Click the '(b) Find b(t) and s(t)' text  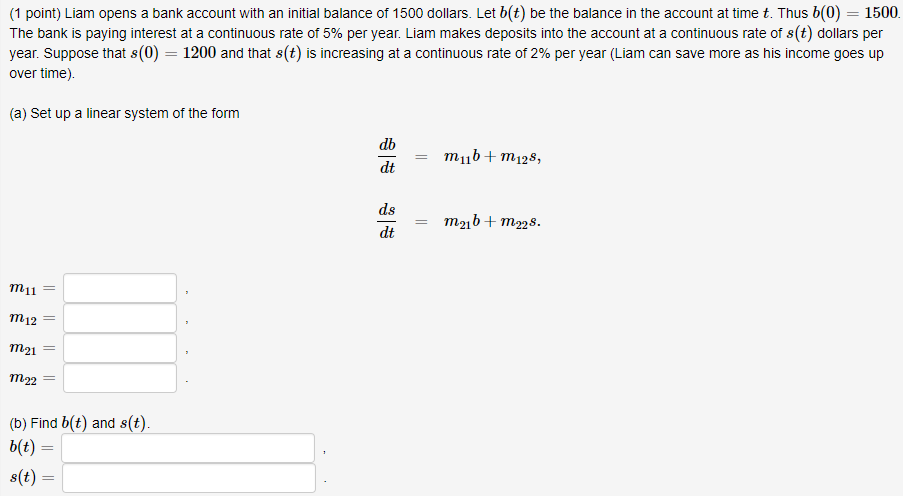point(79,423)
